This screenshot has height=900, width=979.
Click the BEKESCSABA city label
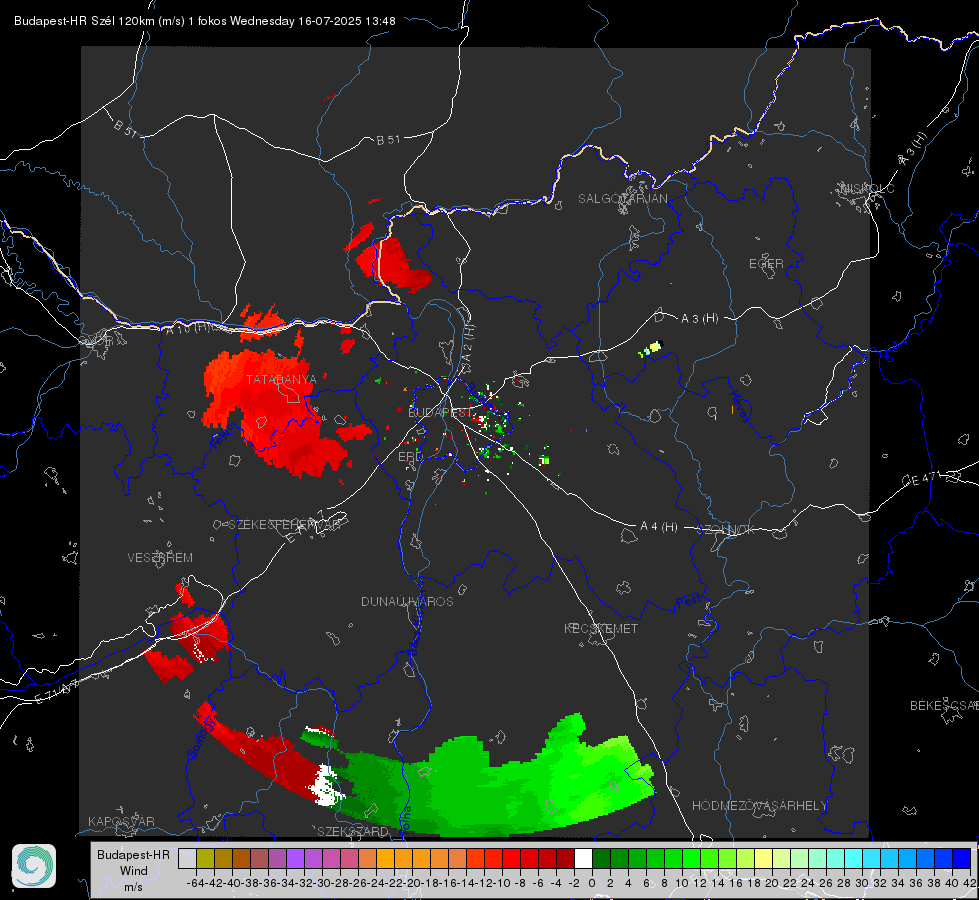[944, 705]
